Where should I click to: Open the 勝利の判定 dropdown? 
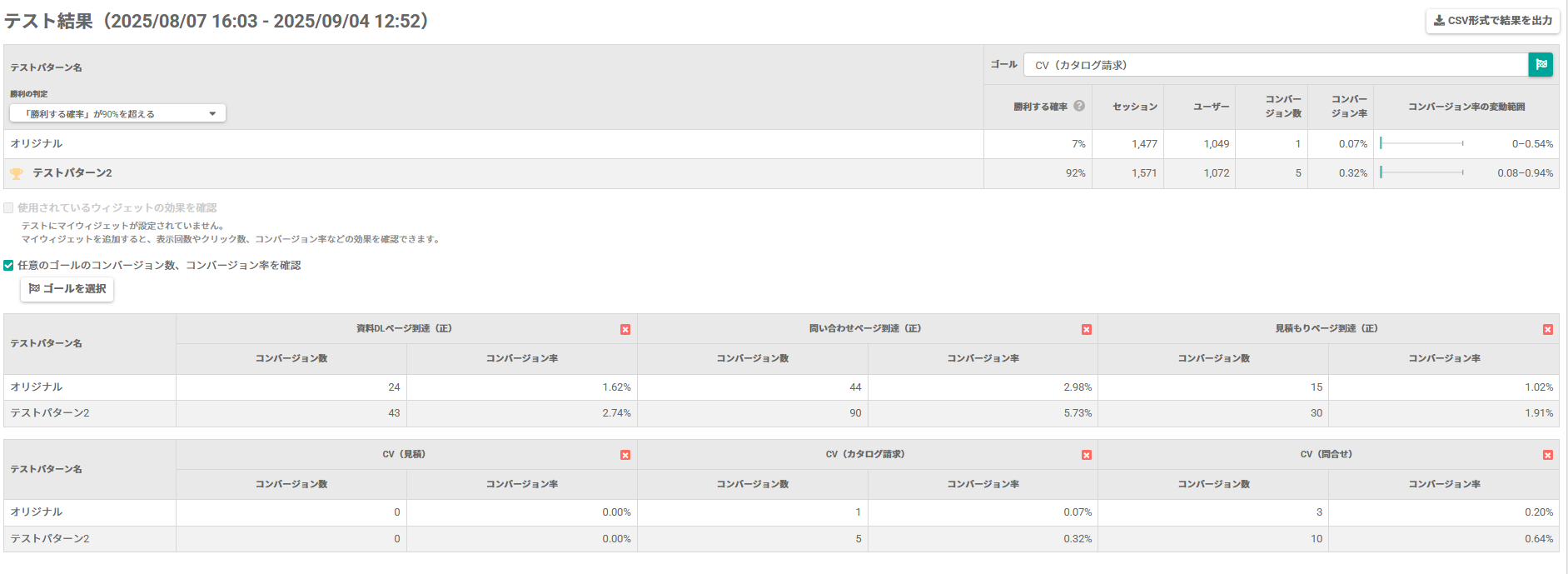[x=117, y=113]
